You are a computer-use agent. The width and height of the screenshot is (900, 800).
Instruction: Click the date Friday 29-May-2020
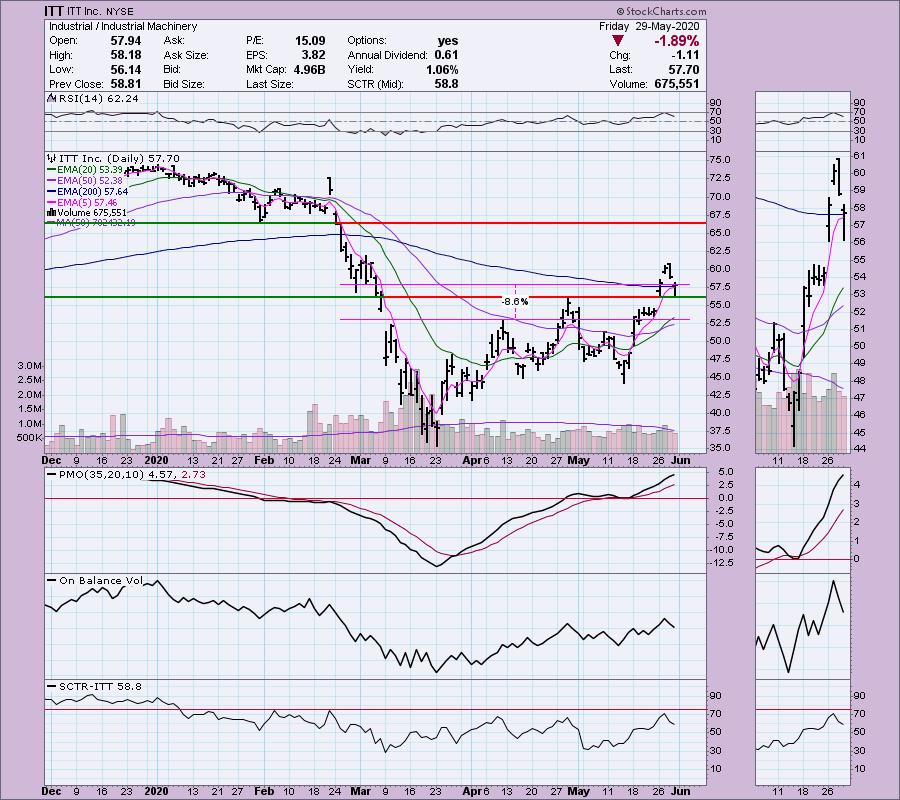pos(649,26)
